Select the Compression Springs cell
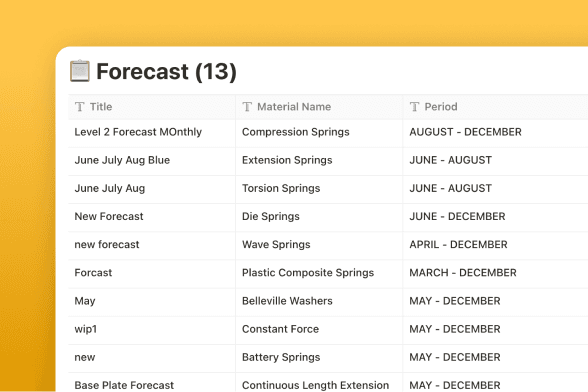The image size is (588, 392). [319, 132]
